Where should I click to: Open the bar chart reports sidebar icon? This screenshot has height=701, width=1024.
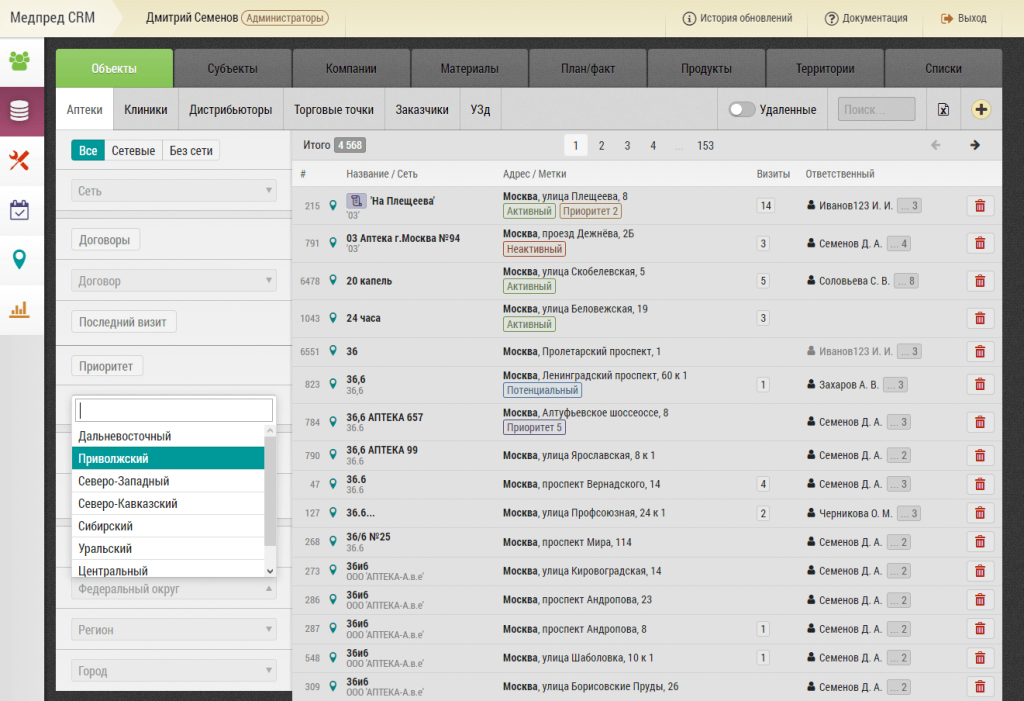[20, 308]
